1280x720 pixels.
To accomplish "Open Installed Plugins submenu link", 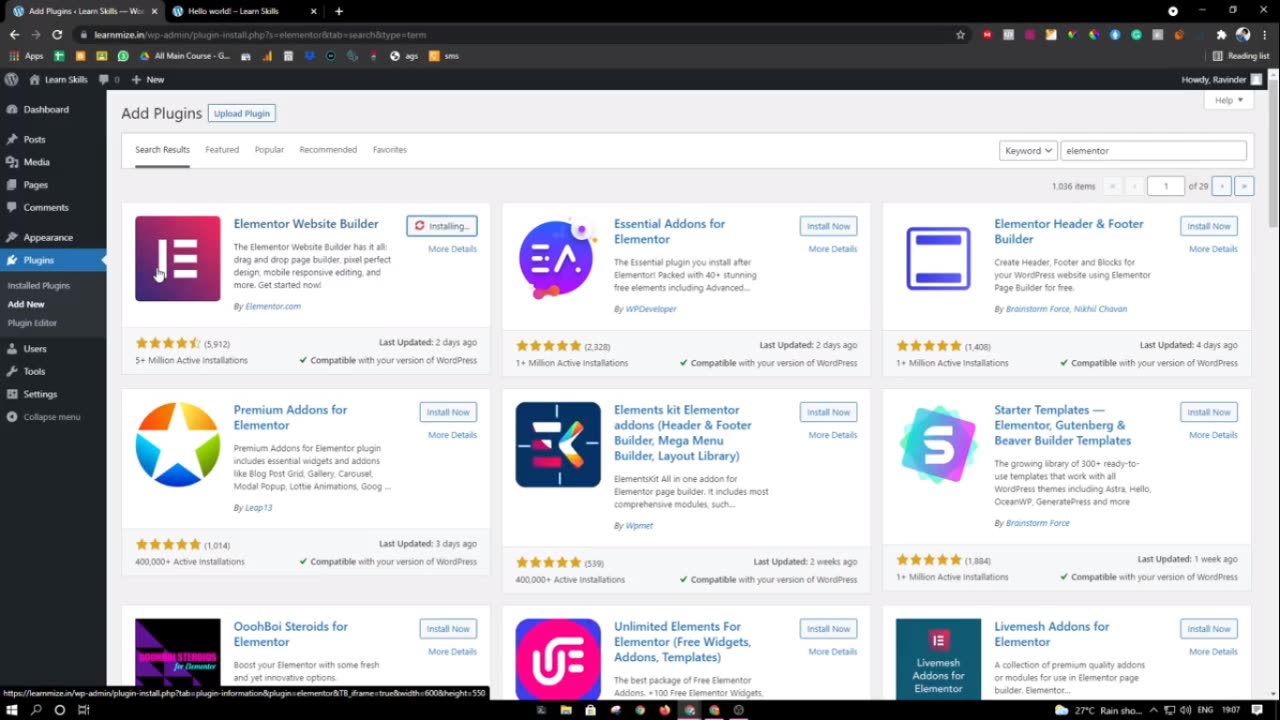I will tap(39, 286).
